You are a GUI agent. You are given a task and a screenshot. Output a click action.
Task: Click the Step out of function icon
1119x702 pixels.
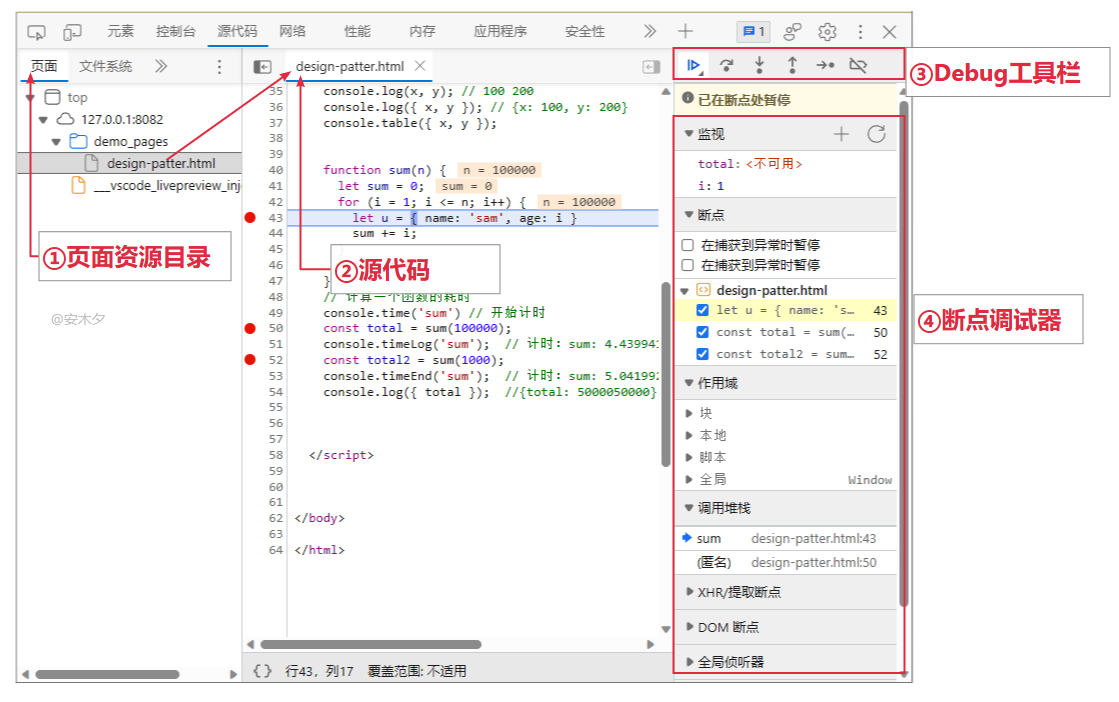(x=792, y=66)
